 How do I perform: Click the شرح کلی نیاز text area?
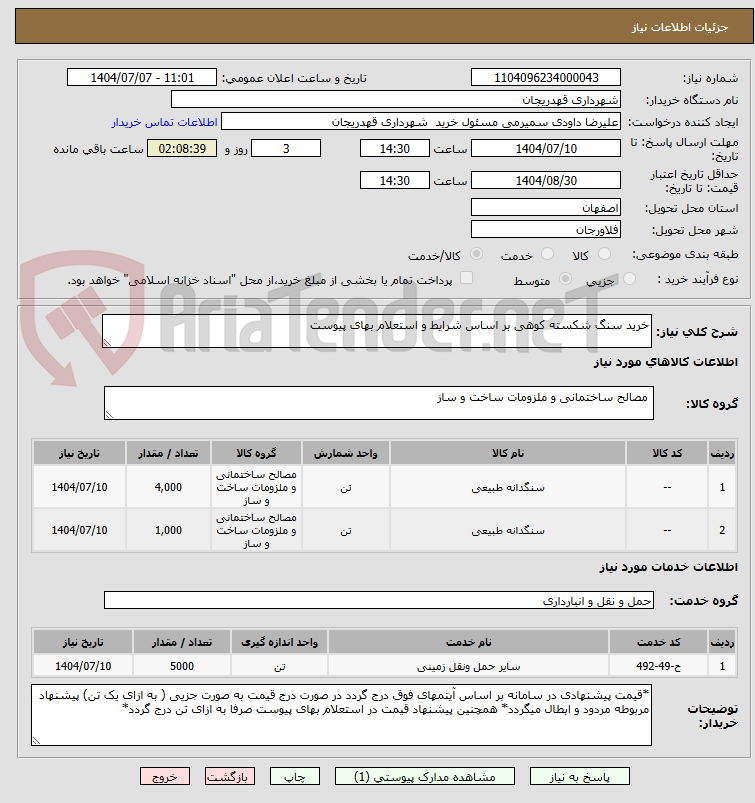(x=377, y=331)
